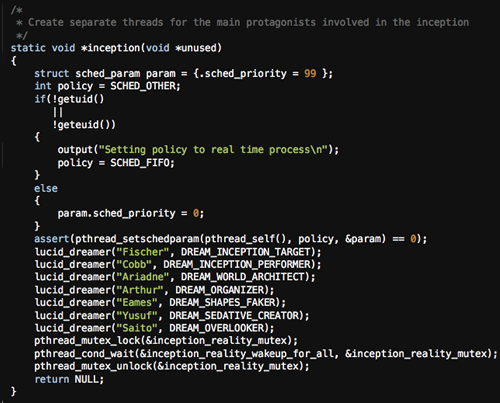The height and width of the screenshot is (403, 500).
Task: Click the string "Setting policy to real time process\n"
Action: click(x=213, y=150)
